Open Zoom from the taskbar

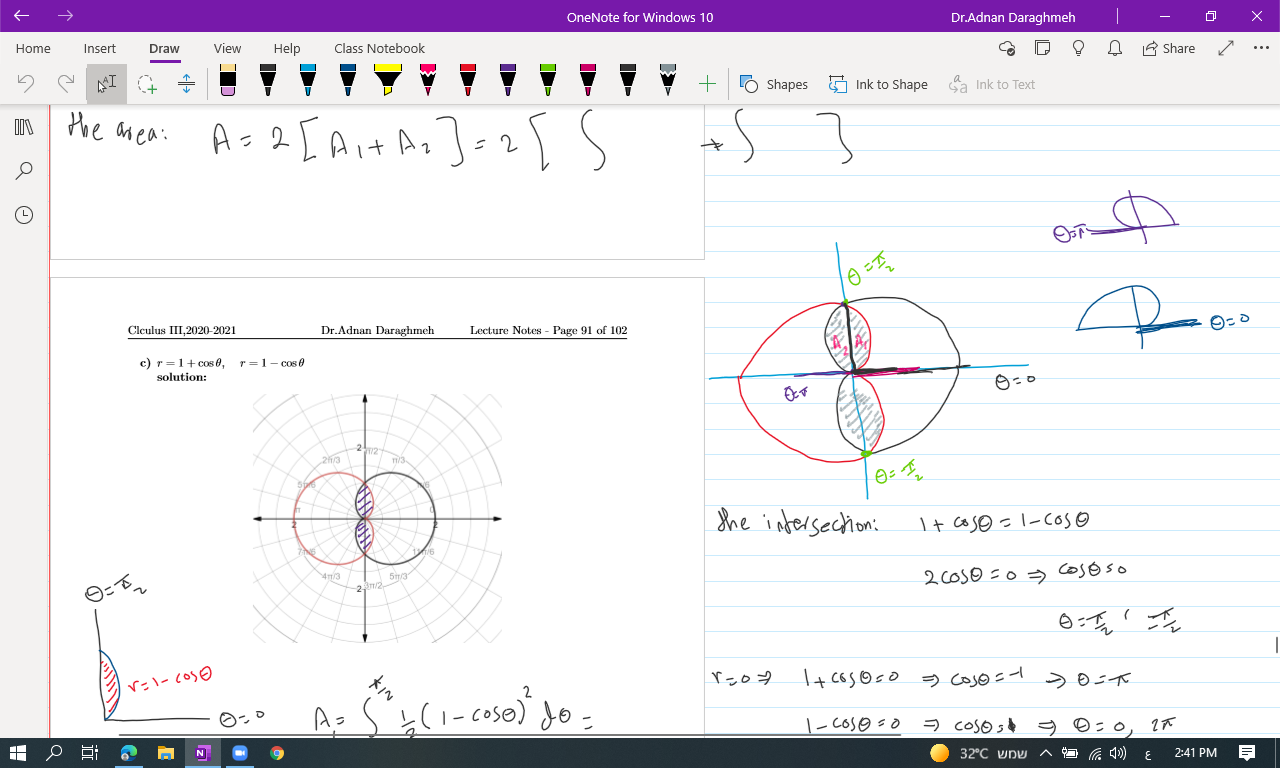click(240, 753)
